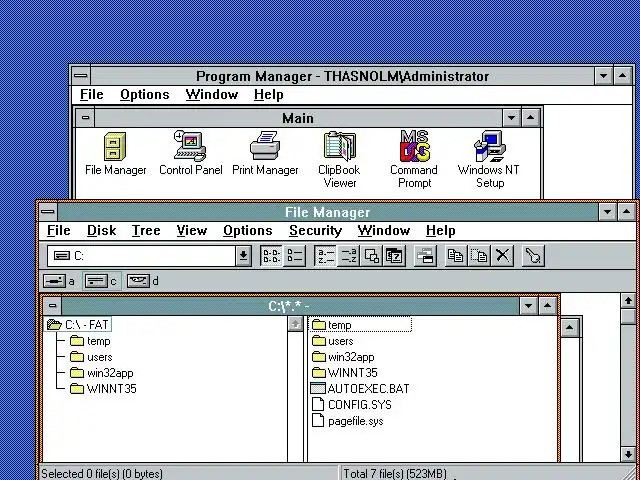Open File Manager icon in Main group
This screenshot has height=480, width=640.
tap(115, 153)
